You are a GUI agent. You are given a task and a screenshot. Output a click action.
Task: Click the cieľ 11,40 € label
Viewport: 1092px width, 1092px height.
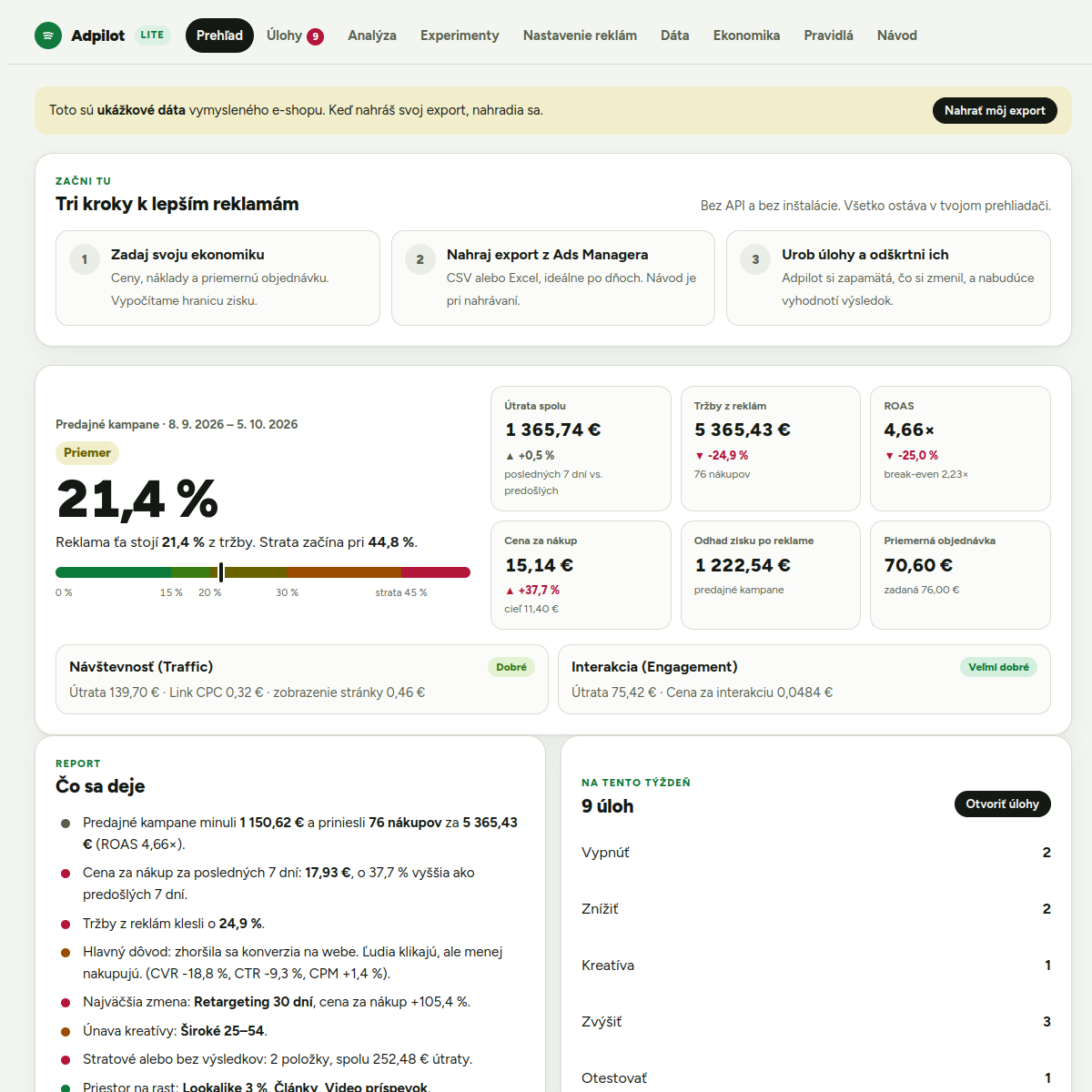click(531, 609)
